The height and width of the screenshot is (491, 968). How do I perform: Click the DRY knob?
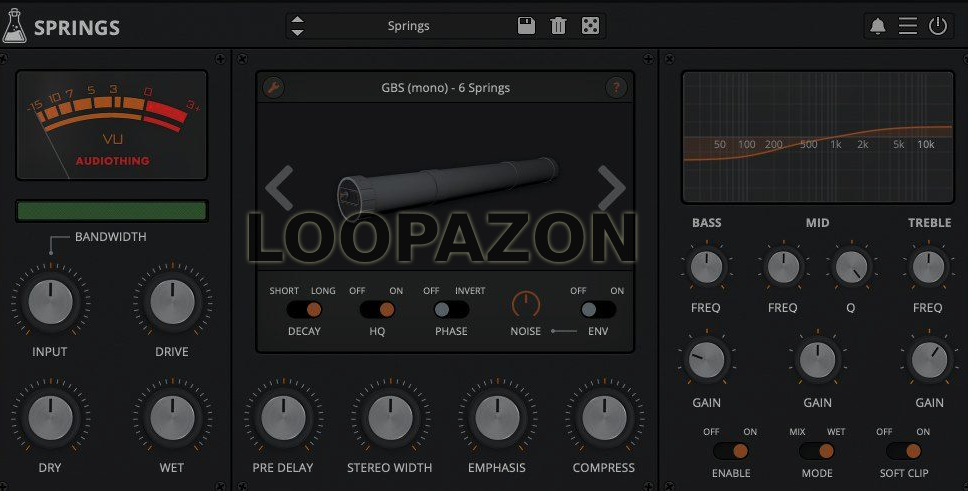tap(50, 418)
